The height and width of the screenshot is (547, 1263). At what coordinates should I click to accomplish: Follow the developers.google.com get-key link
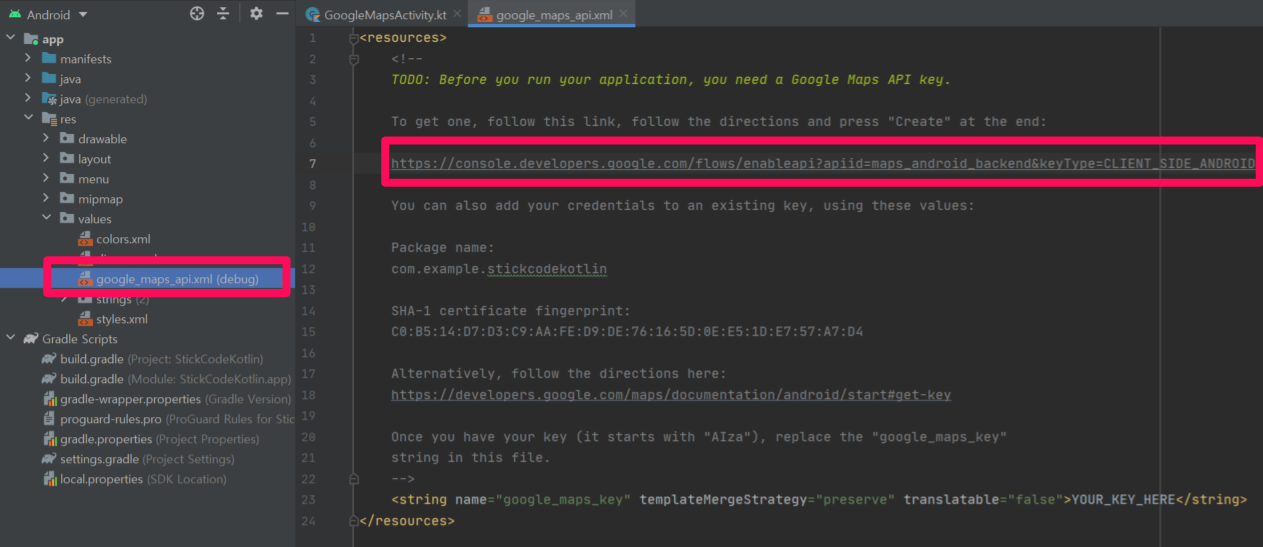(671, 395)
